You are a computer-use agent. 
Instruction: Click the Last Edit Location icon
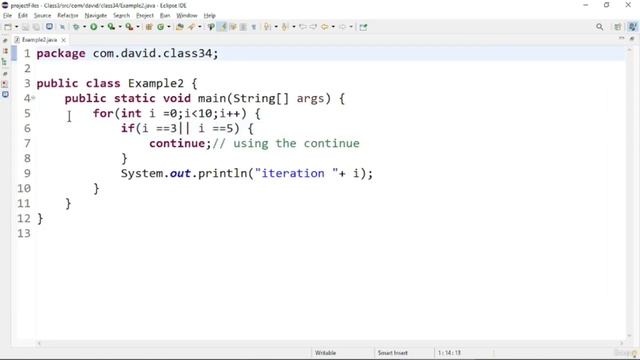click(x=302, y=27)
